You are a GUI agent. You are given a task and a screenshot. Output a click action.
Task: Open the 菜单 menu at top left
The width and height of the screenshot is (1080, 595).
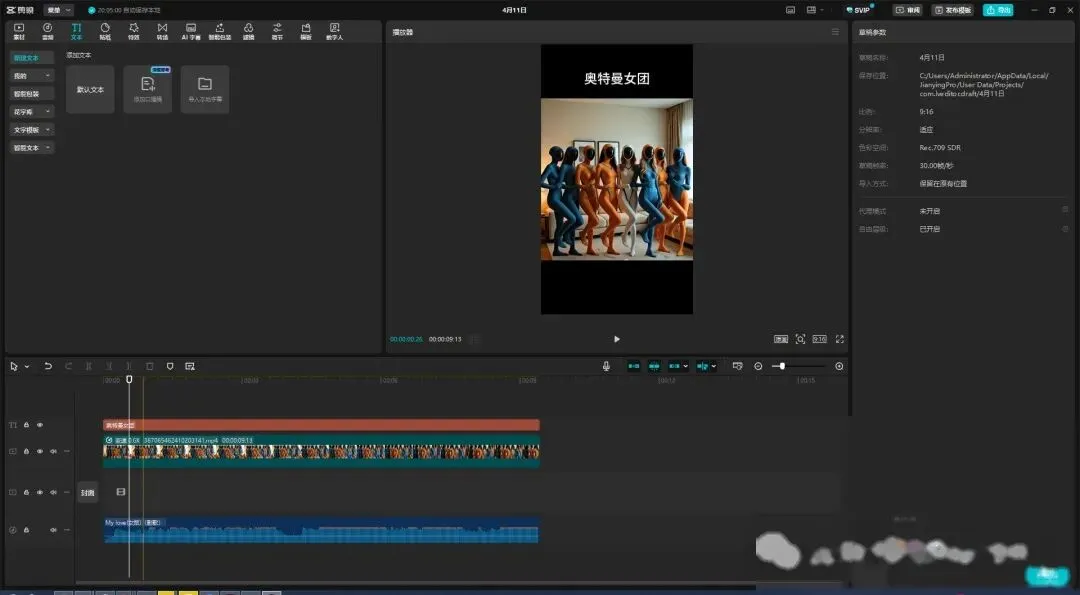(58, 10)
